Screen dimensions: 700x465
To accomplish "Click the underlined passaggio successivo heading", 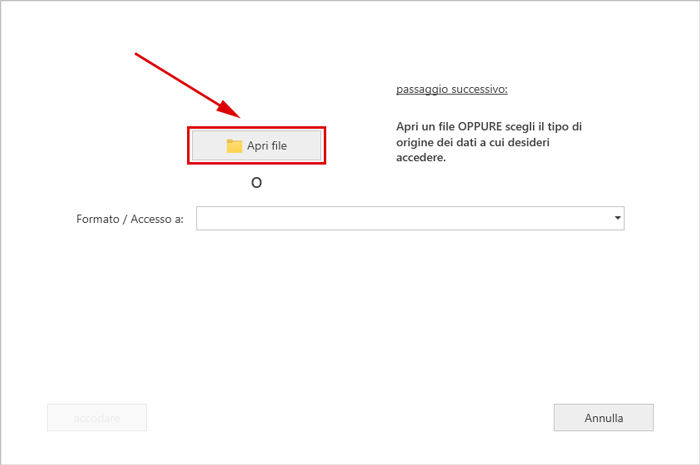I will tap(451, 90).
